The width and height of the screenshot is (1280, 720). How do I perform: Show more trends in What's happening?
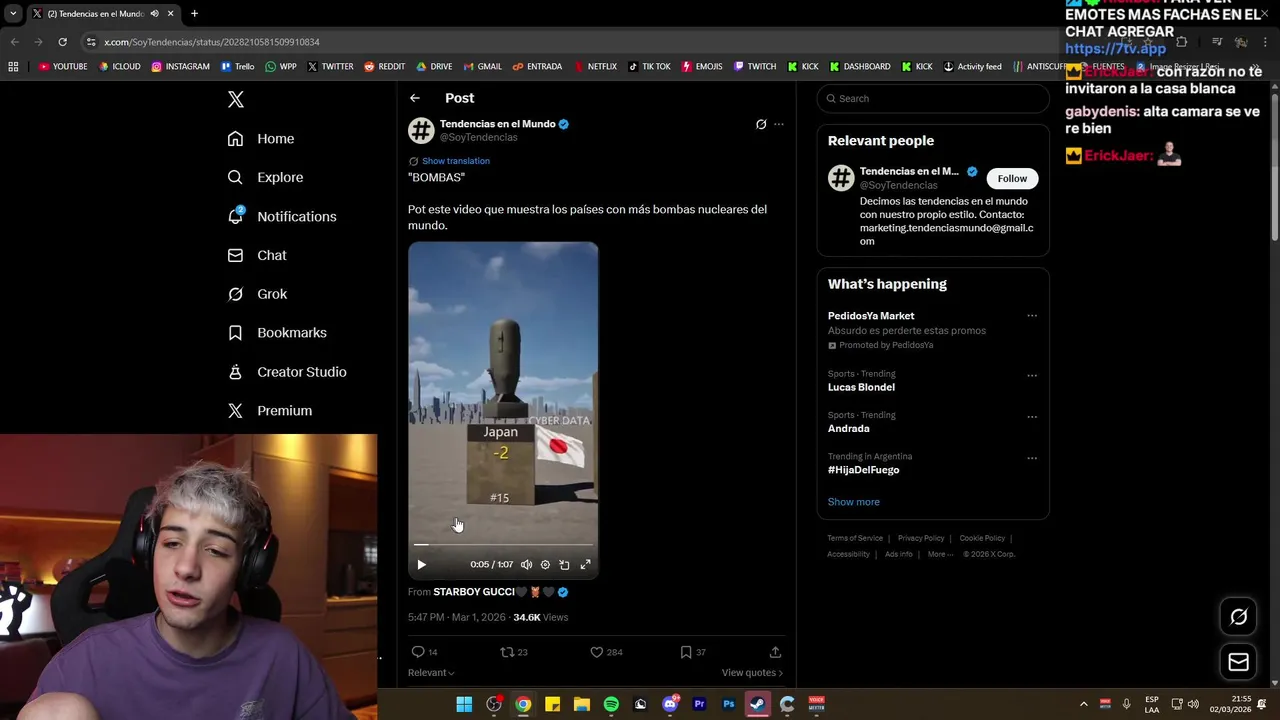pyautogui.click(x=853, y=502)
